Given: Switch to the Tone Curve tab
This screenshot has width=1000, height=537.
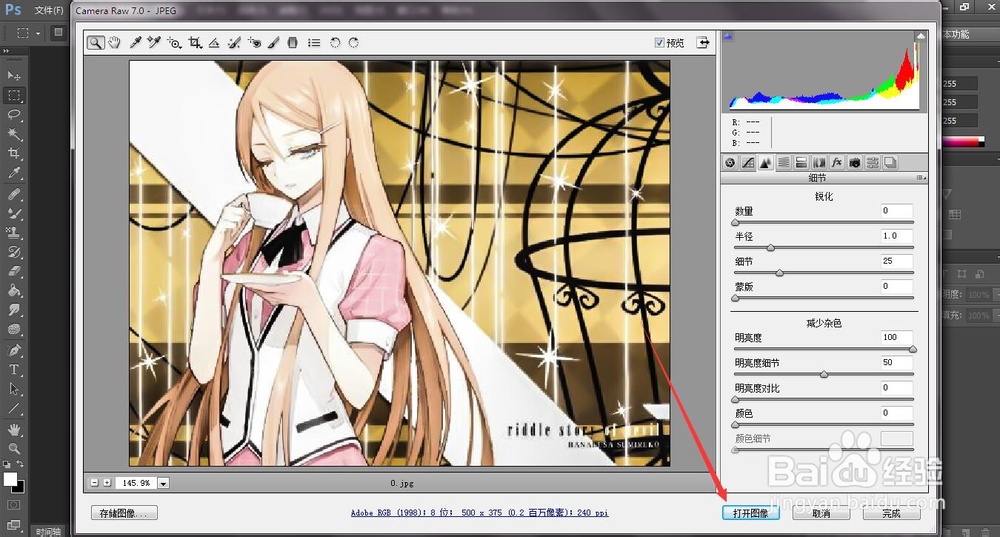Looking at the screenshot, I should (748, 163).
